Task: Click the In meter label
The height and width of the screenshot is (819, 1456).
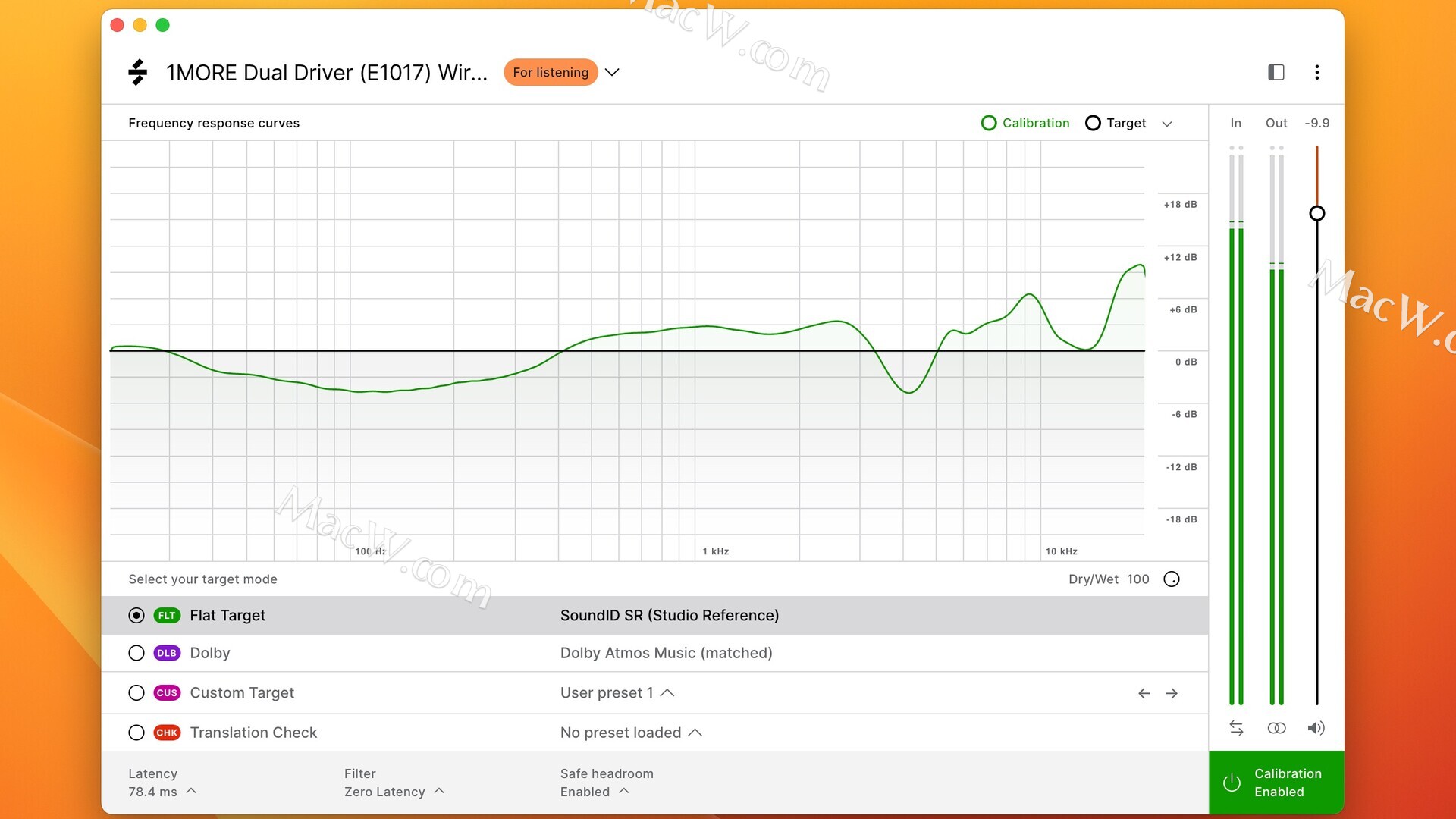Action: 1236,123
